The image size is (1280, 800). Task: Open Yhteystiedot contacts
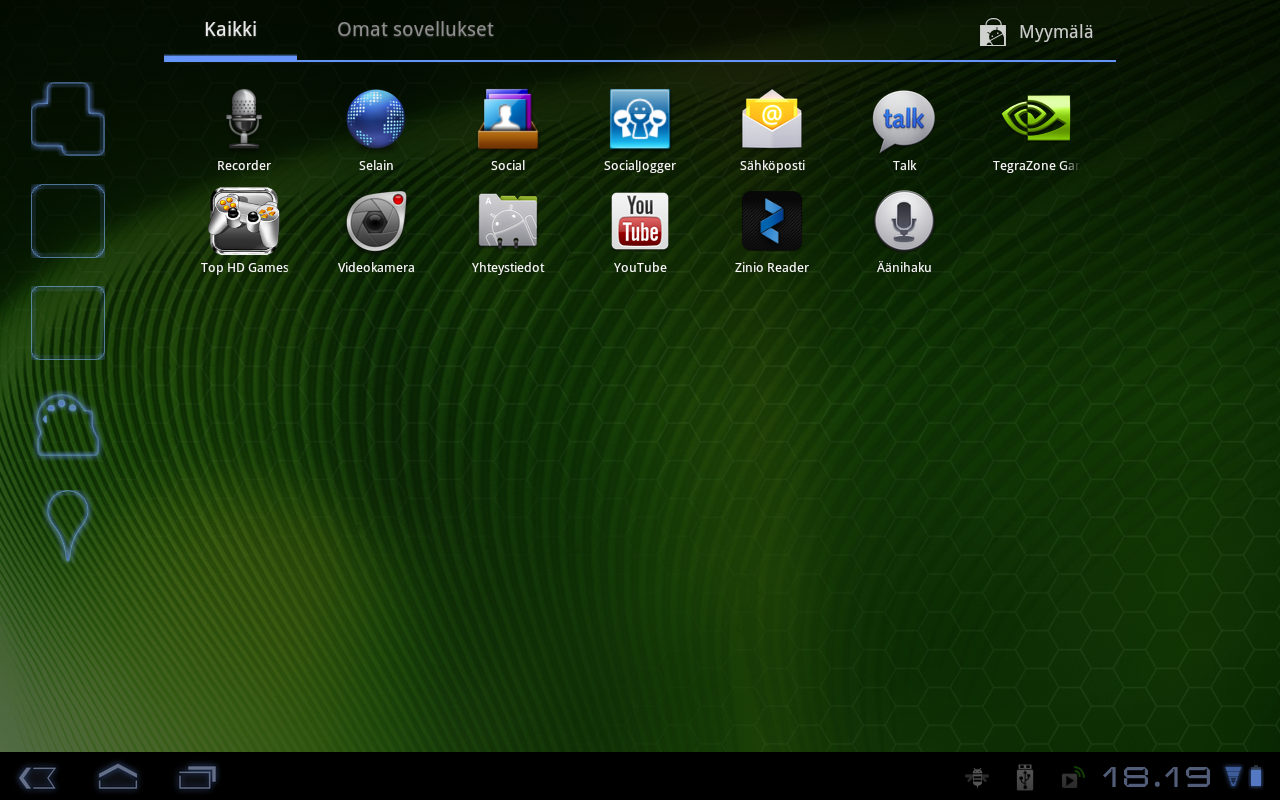[x=508, y=232]
